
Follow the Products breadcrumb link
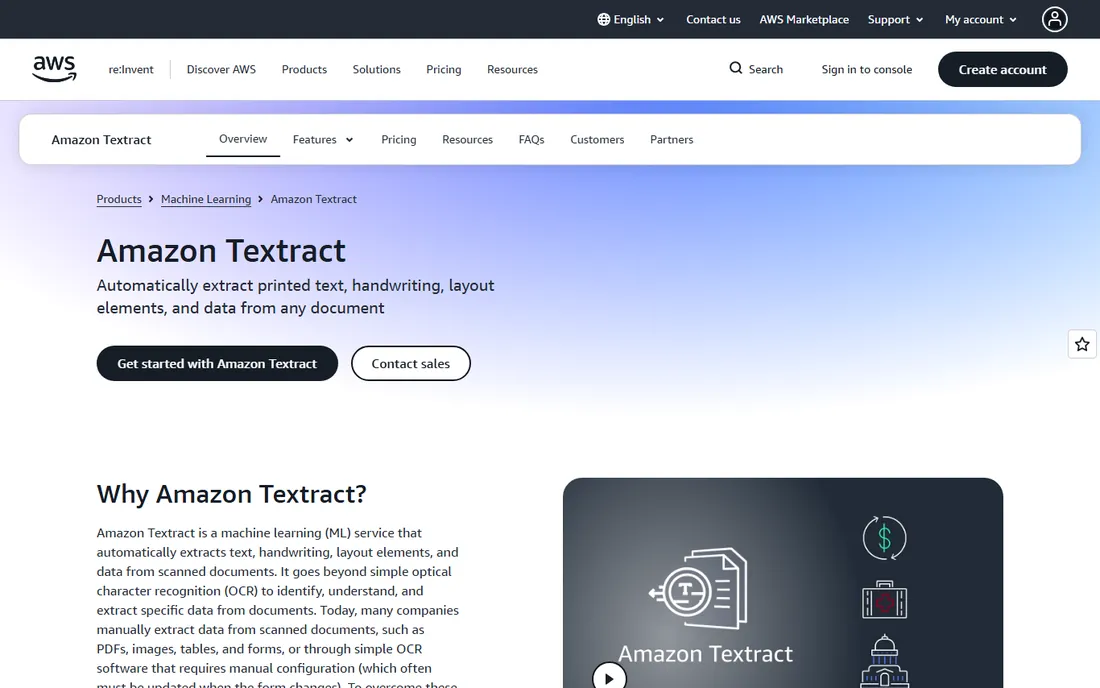point(119,199)
